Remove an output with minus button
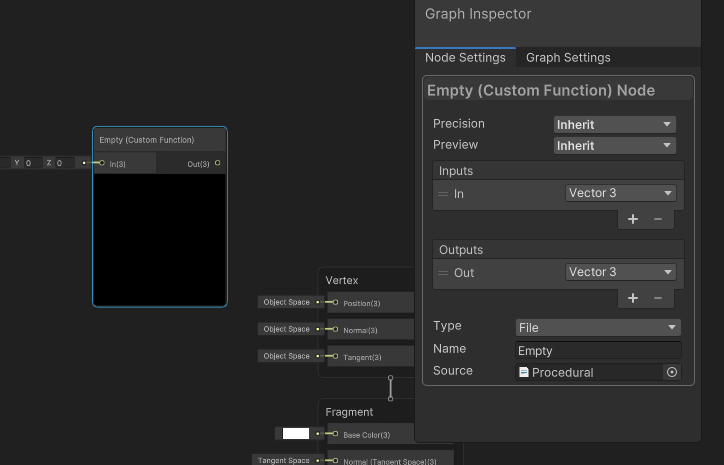Viewport: 724px width, 465px height. tap(658, 298)
